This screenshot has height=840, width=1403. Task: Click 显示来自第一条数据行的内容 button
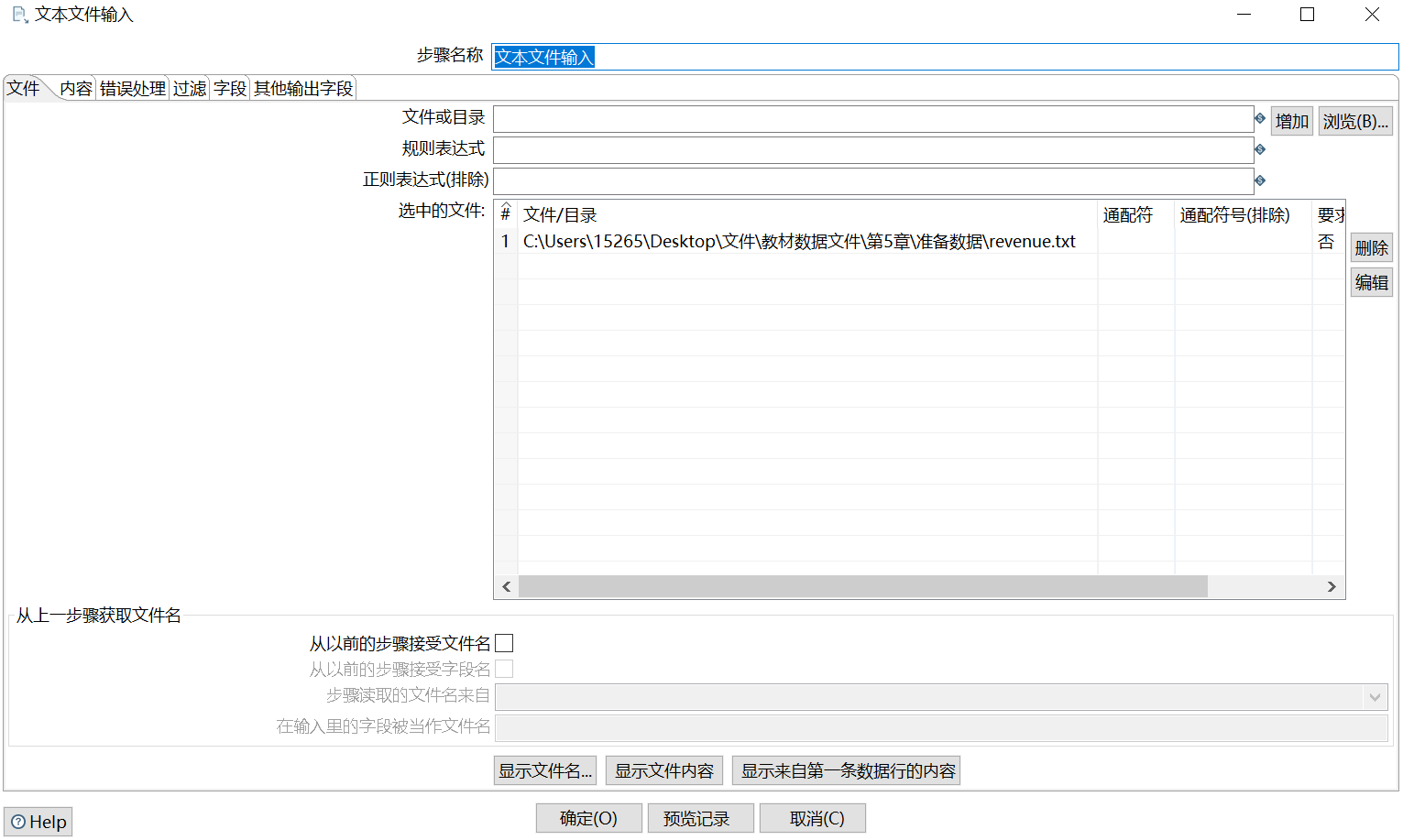(x=847, y=770)
